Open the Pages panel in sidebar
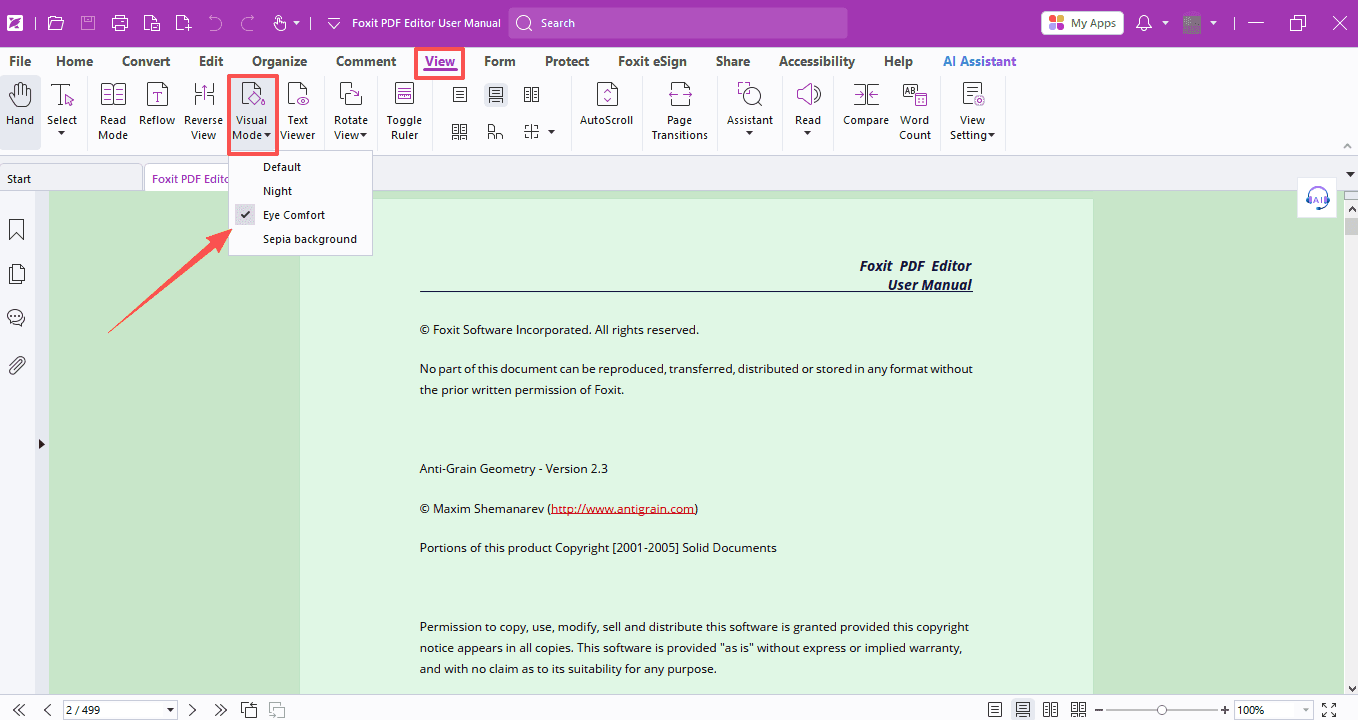1358x720 pixels. point(16,274)
